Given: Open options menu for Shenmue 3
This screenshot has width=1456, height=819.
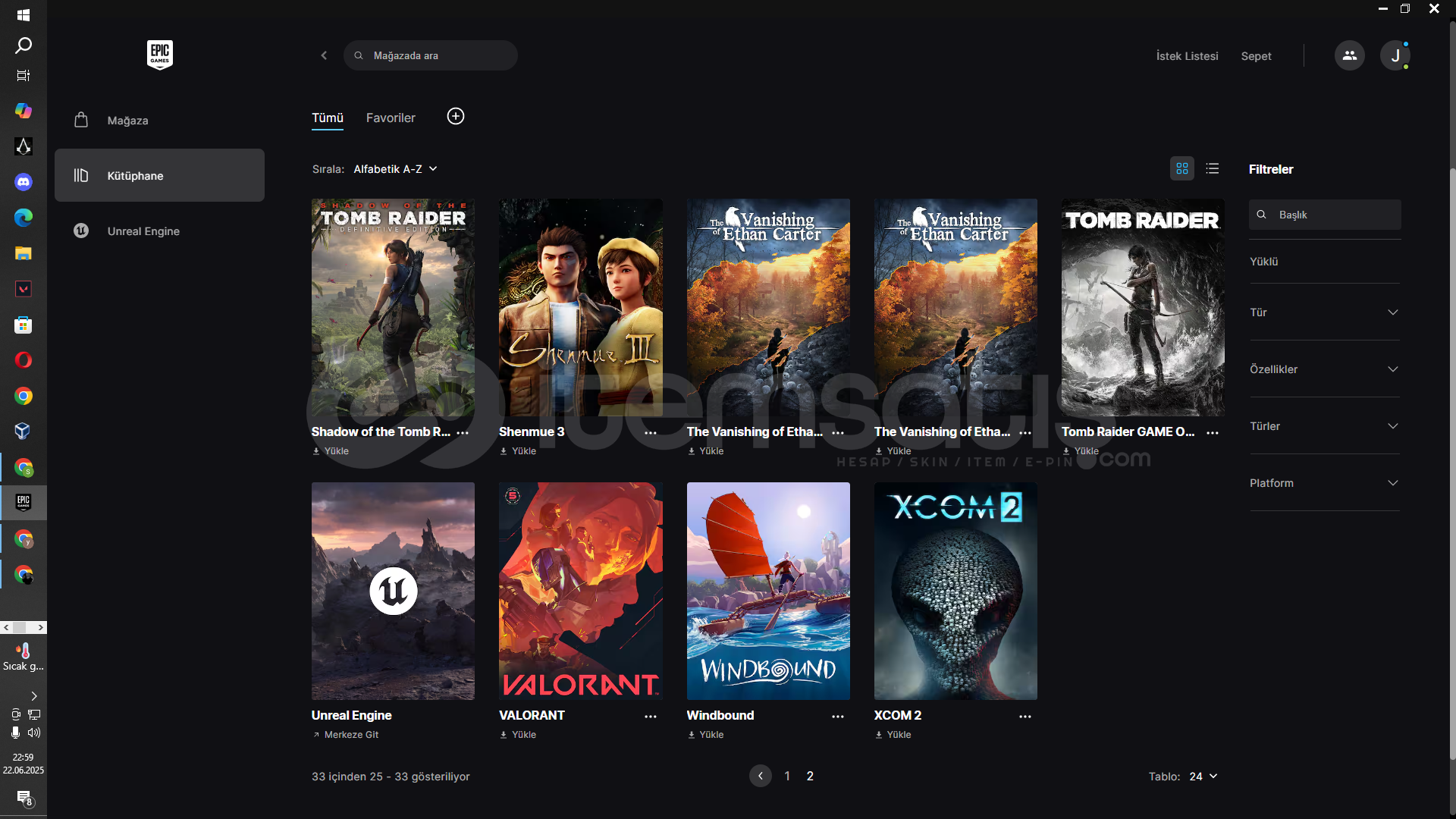Looking at the screenshot, I should [x=650, y=432].
